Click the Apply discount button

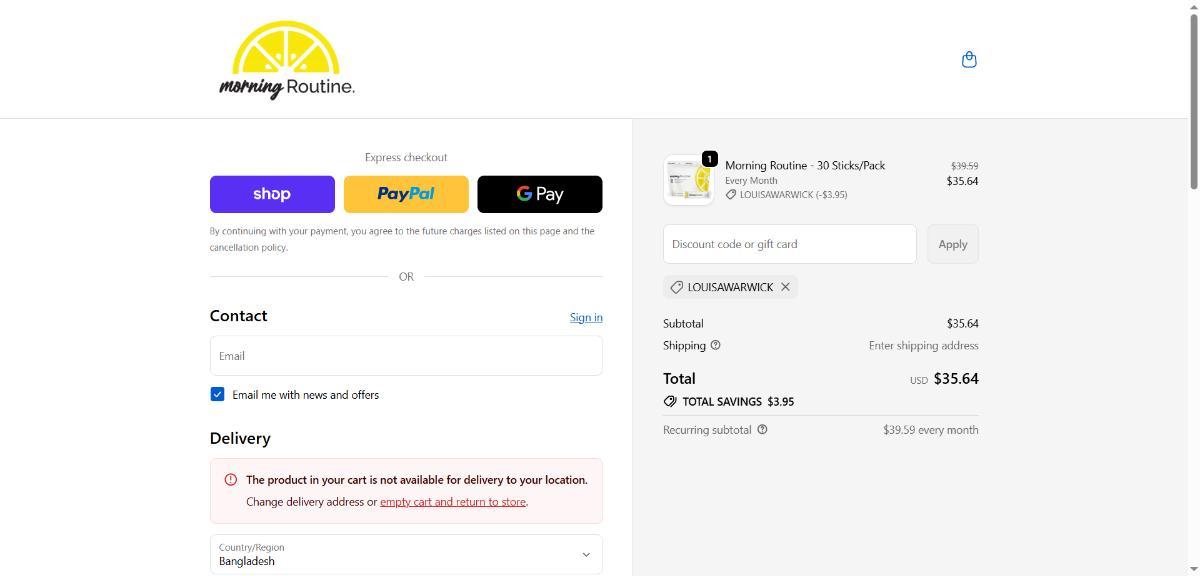pyautogui.click(x=952, y=244)
